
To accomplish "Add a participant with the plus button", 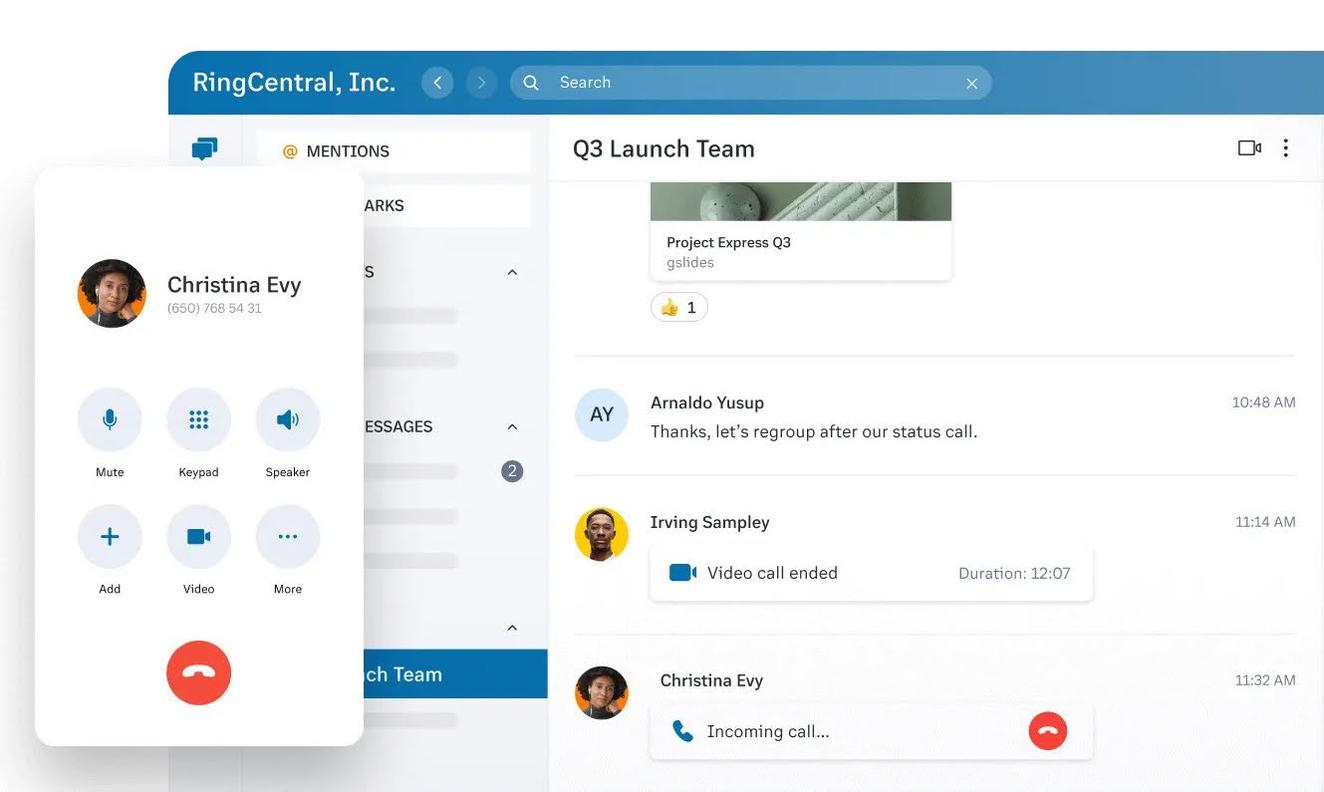I will pos(110,537).
